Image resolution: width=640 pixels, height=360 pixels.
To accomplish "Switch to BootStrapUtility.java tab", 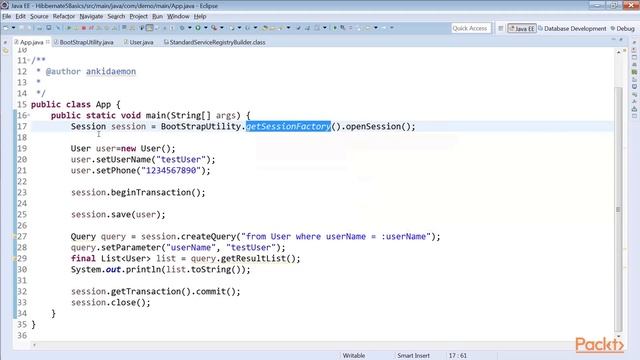I will tap(84, 42).
